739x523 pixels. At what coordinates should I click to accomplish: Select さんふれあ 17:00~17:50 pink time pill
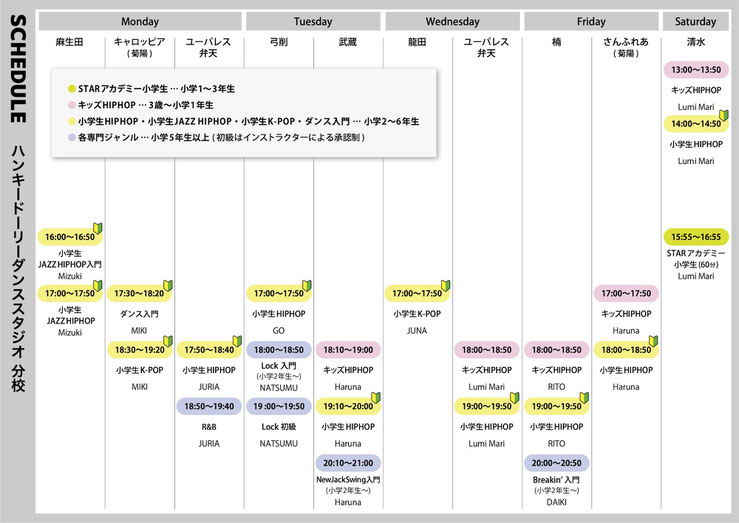coord(626,294)
